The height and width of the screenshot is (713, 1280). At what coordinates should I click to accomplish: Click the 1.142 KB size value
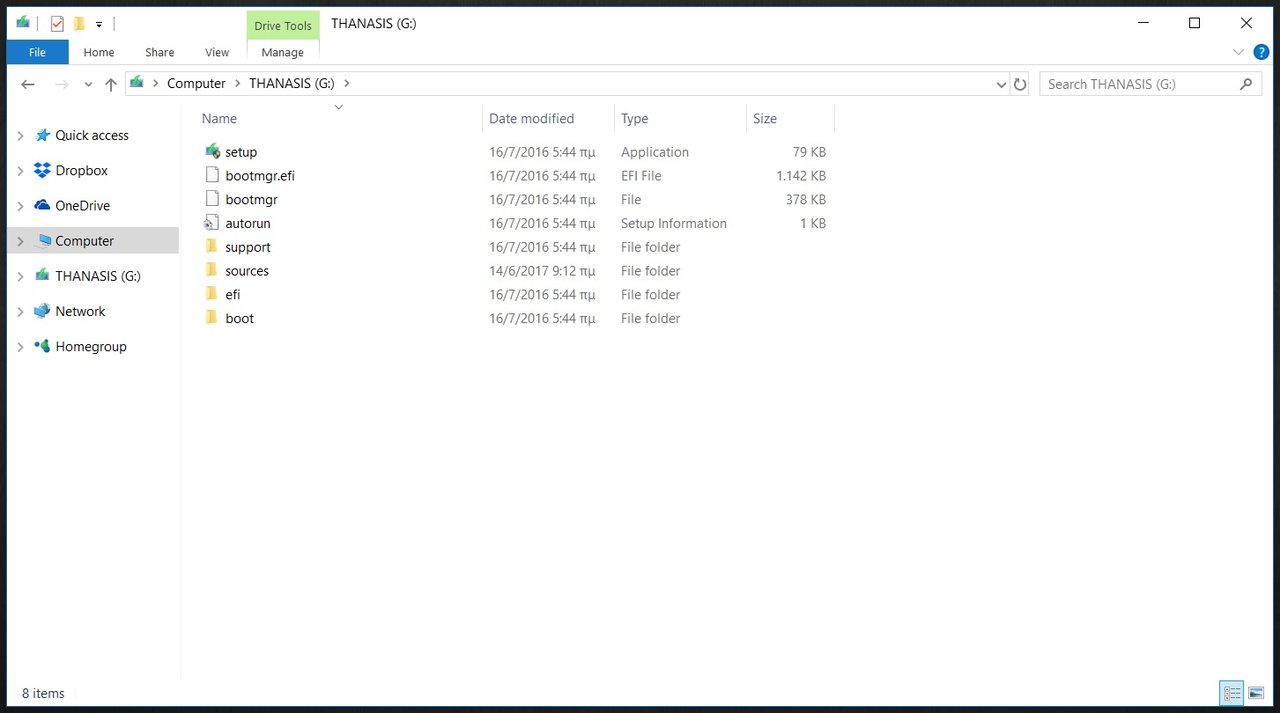pos(801,176)
